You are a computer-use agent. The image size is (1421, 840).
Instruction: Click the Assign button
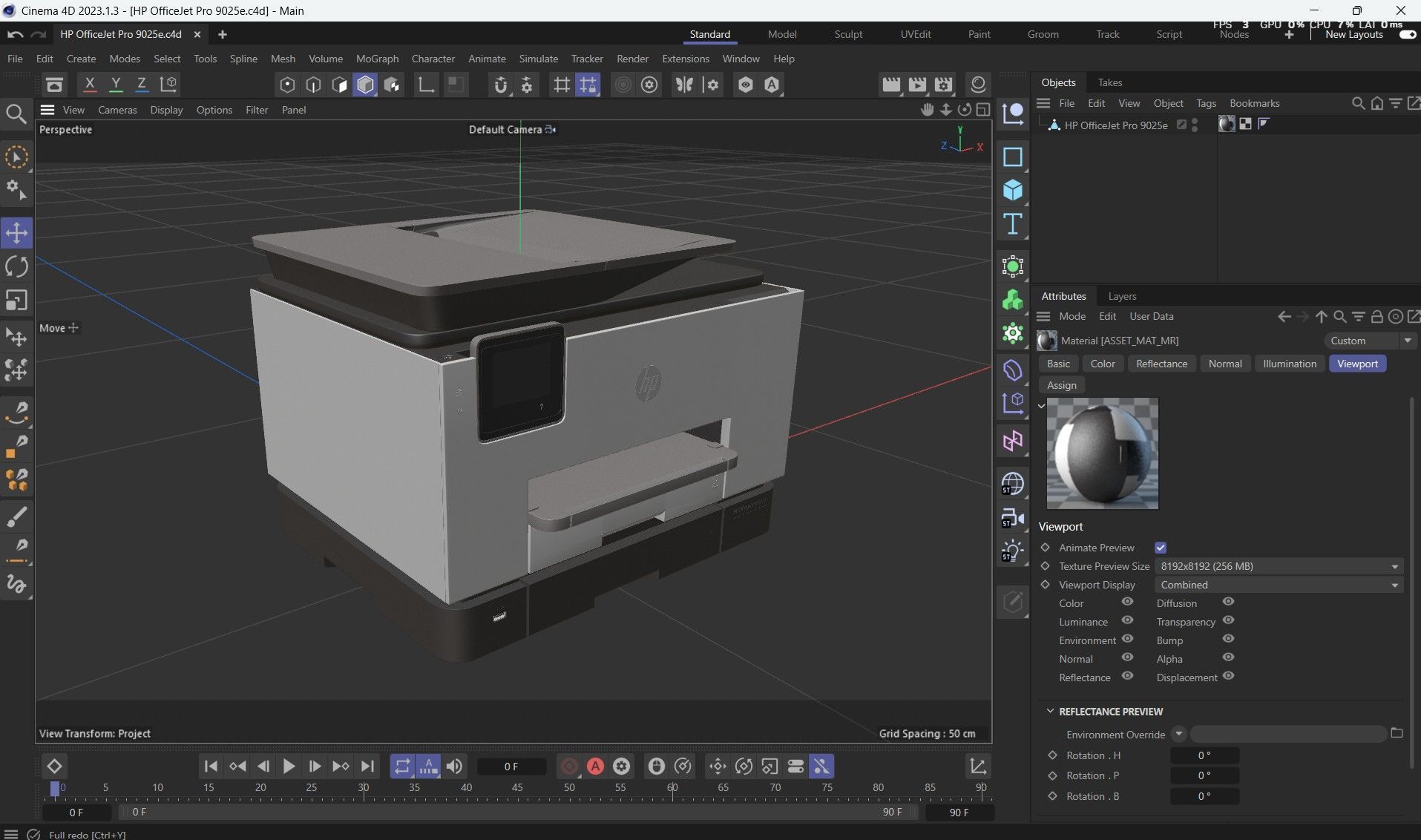point(1061,385)
